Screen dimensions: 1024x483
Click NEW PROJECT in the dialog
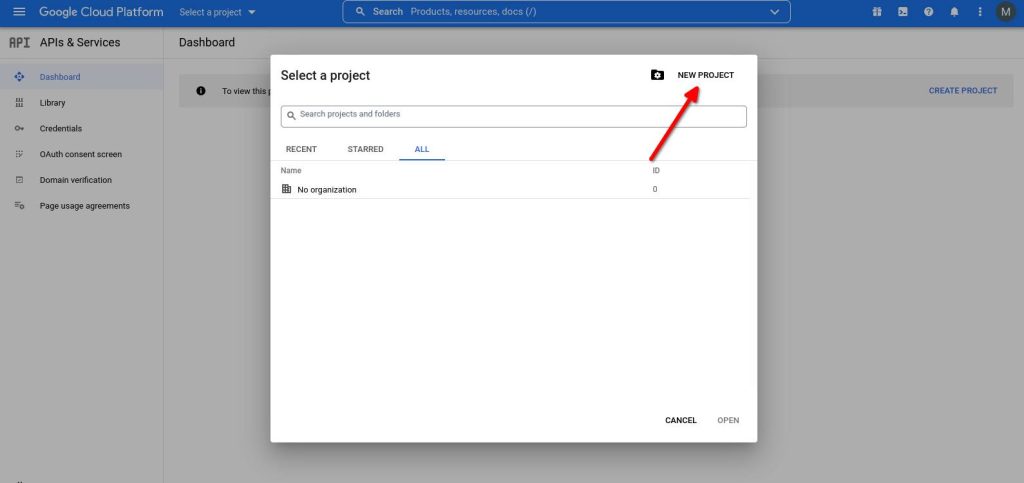tap(705, 75)
